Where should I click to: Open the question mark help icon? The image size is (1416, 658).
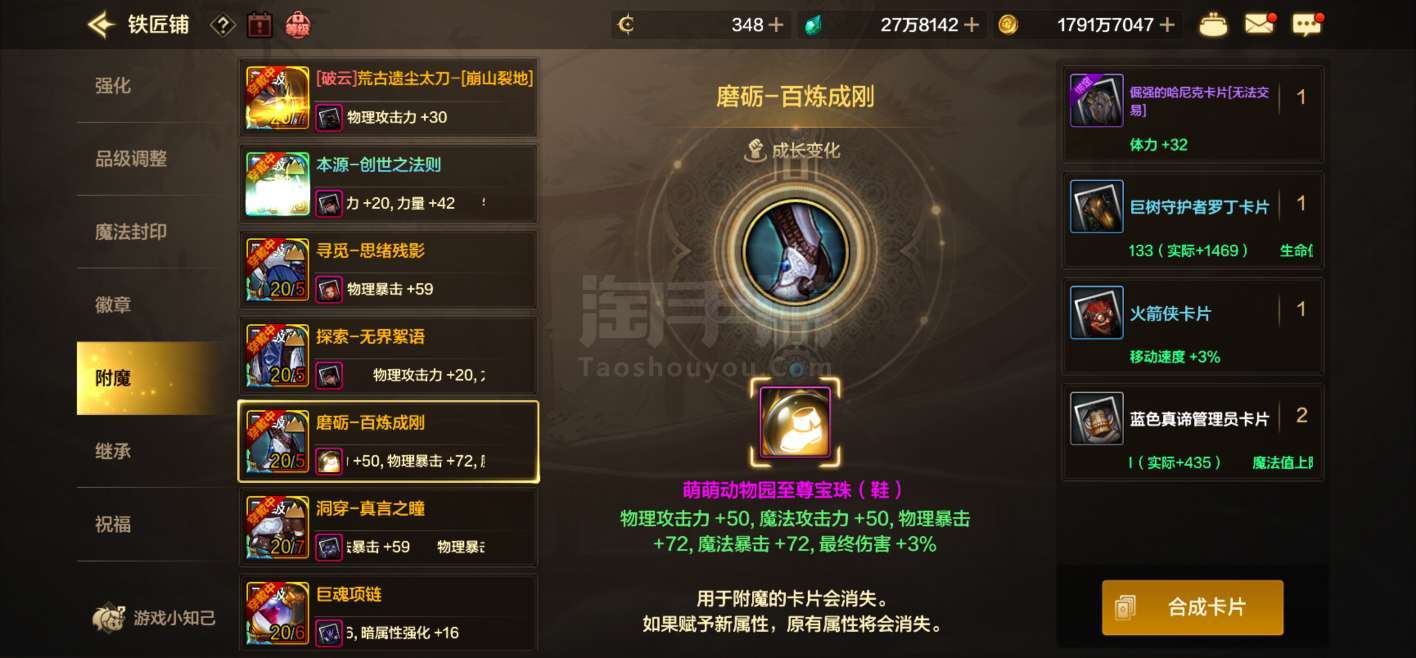[223, 25]
